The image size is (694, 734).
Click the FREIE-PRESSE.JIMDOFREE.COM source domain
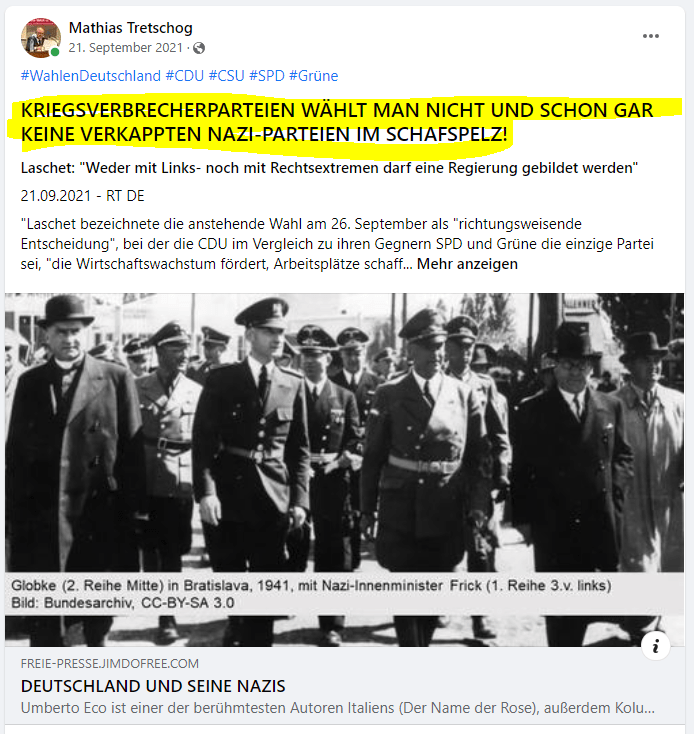pos(110,663)
